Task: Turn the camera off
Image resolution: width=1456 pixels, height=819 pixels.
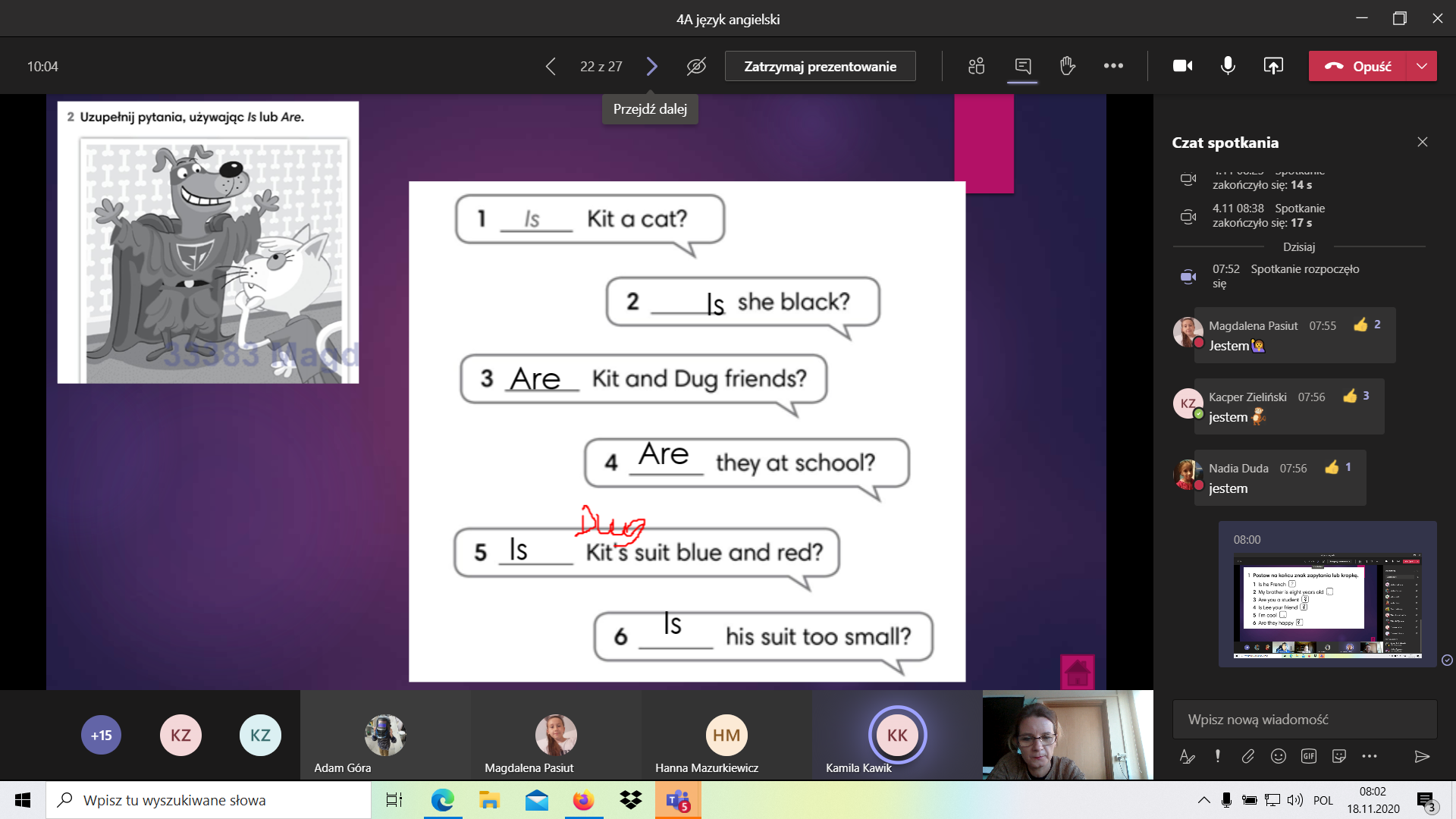Action: (x=1182, y=66)
